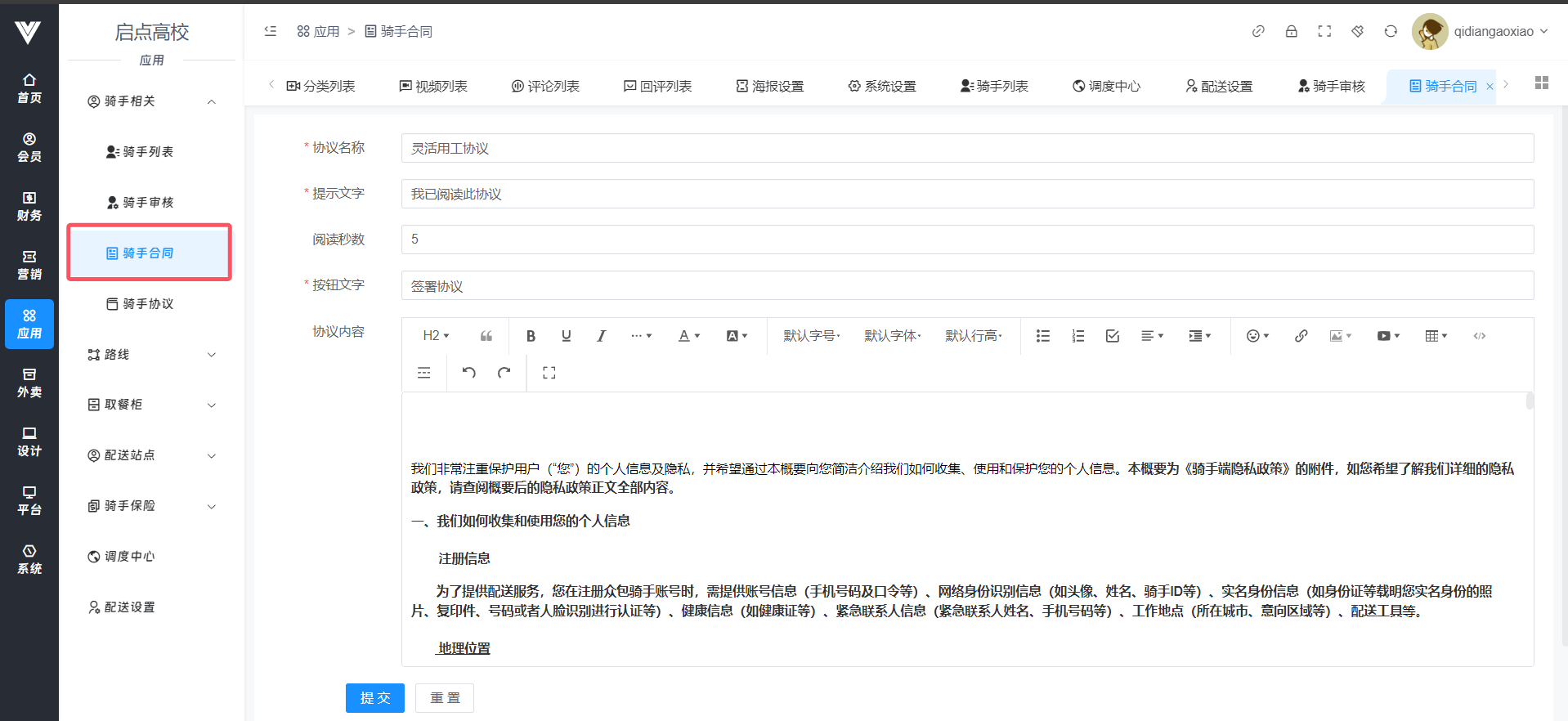Open the H2 heading dropdown
The height and width of the screenshot is (721, 1568).
coord(436,336)
